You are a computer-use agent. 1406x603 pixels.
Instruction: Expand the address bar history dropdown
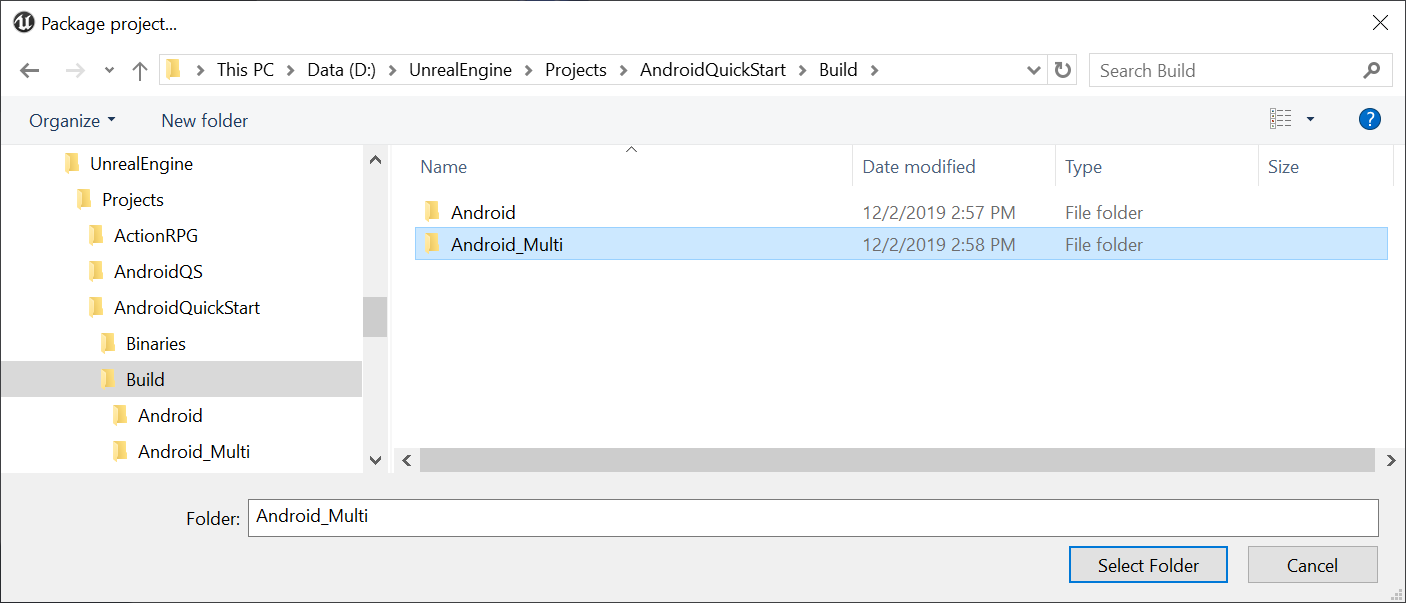pos(1035,70)
